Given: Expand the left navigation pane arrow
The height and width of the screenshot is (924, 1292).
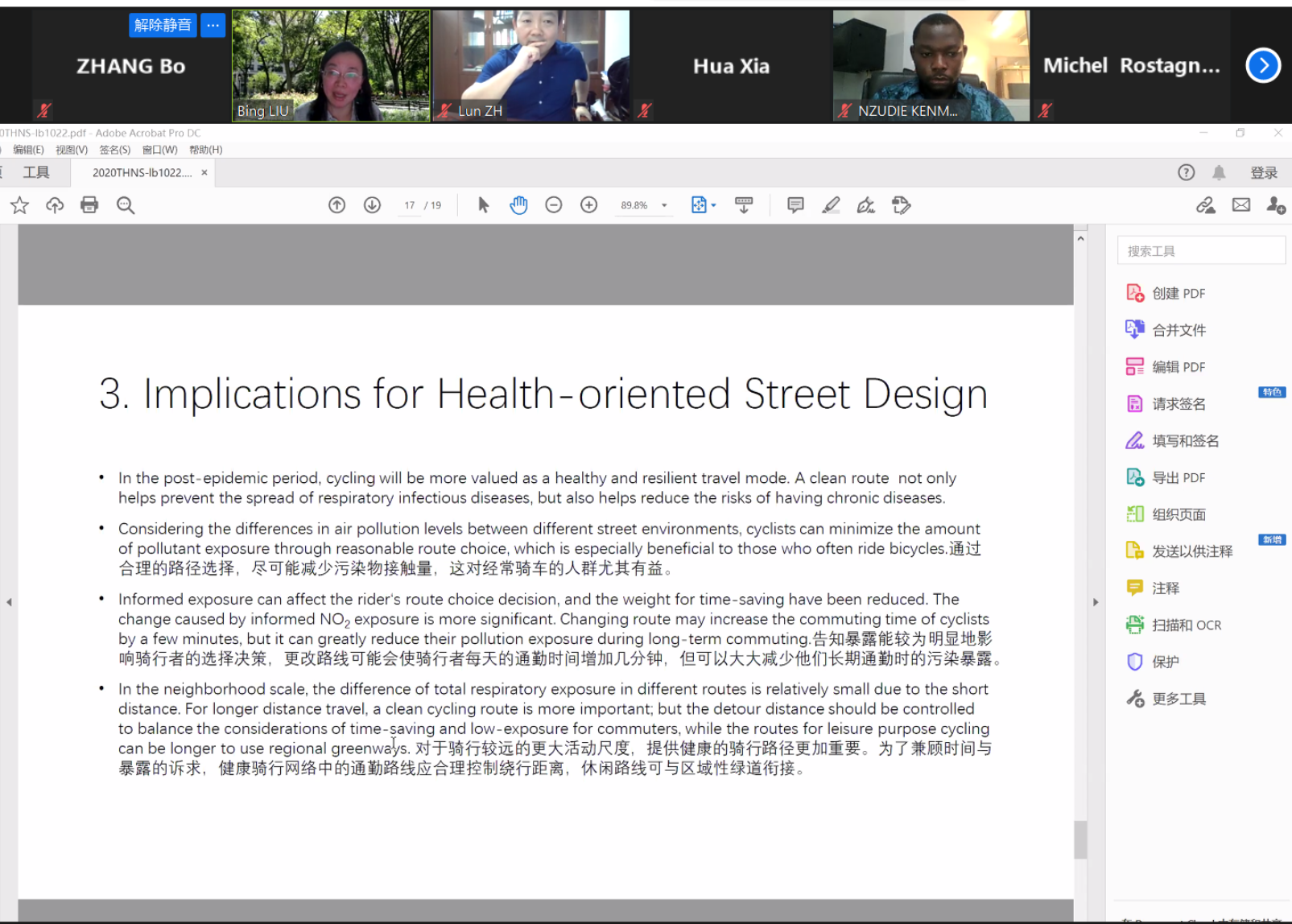Looking at the screenshot, I should pyautogui.click(x=9, y=602).
